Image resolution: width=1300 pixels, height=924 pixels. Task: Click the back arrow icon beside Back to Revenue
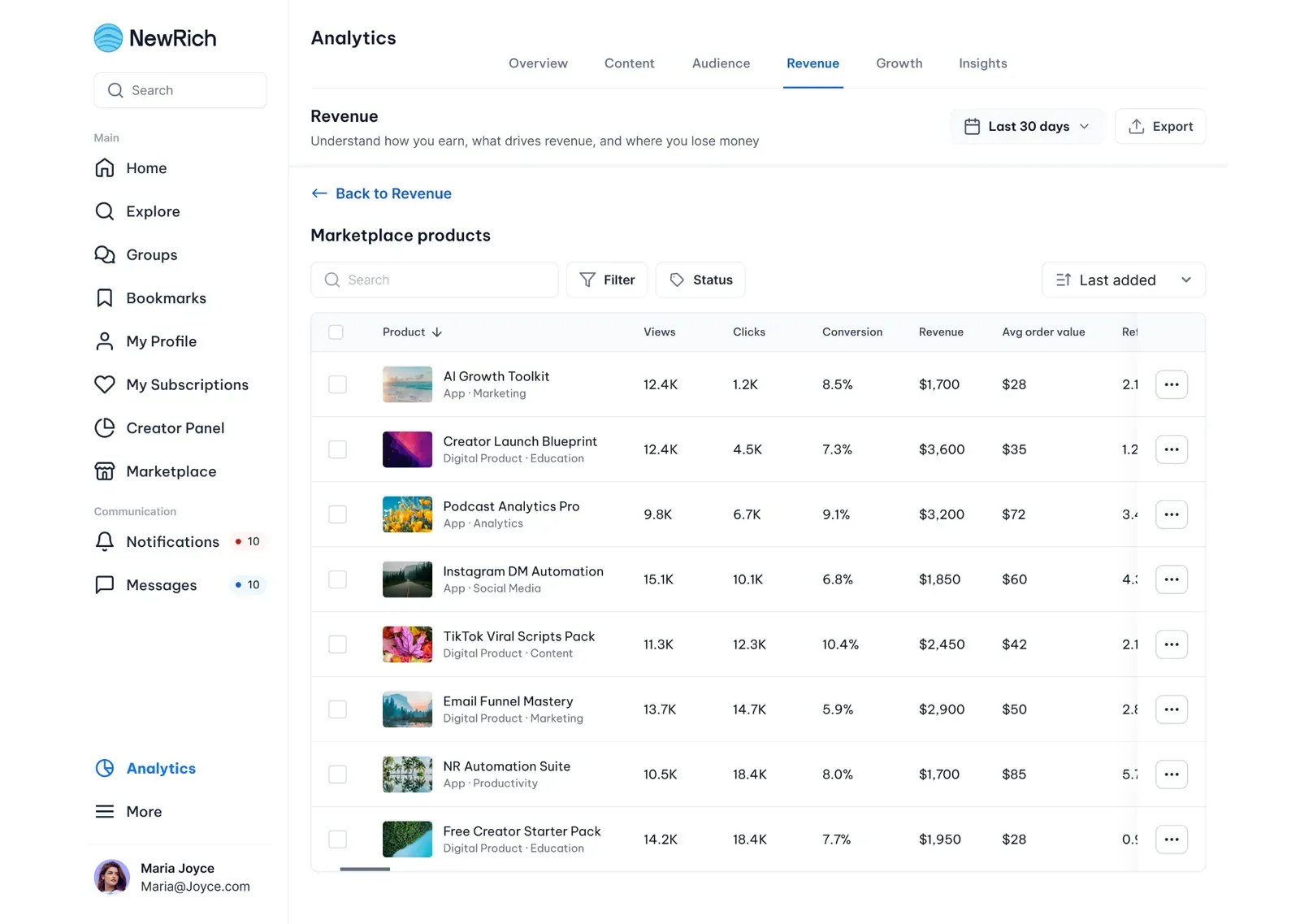point(319,193)
